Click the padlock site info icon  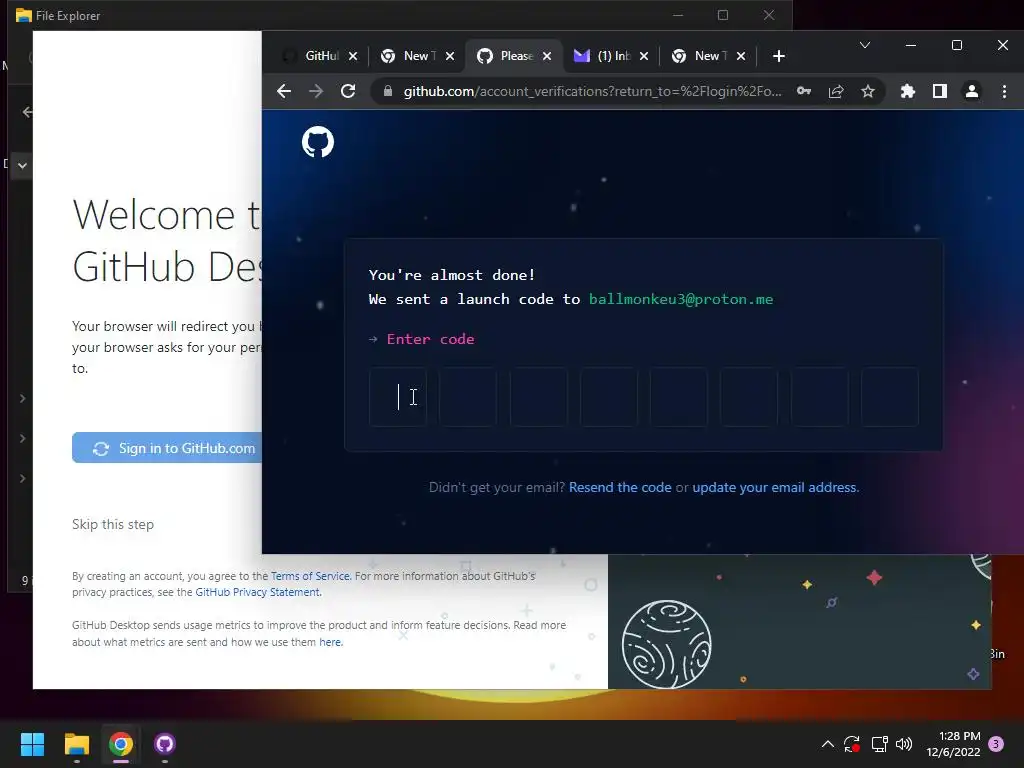pos(388,91)
